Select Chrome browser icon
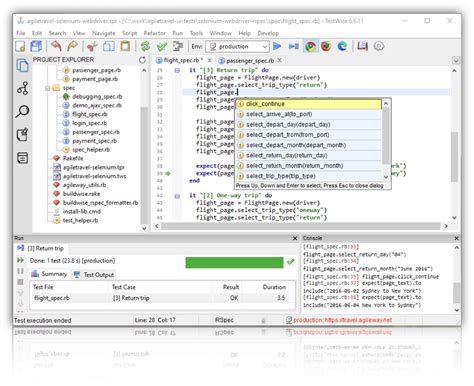Image resolution: width=474 pixels, height=386 pixels. (311, 46)
